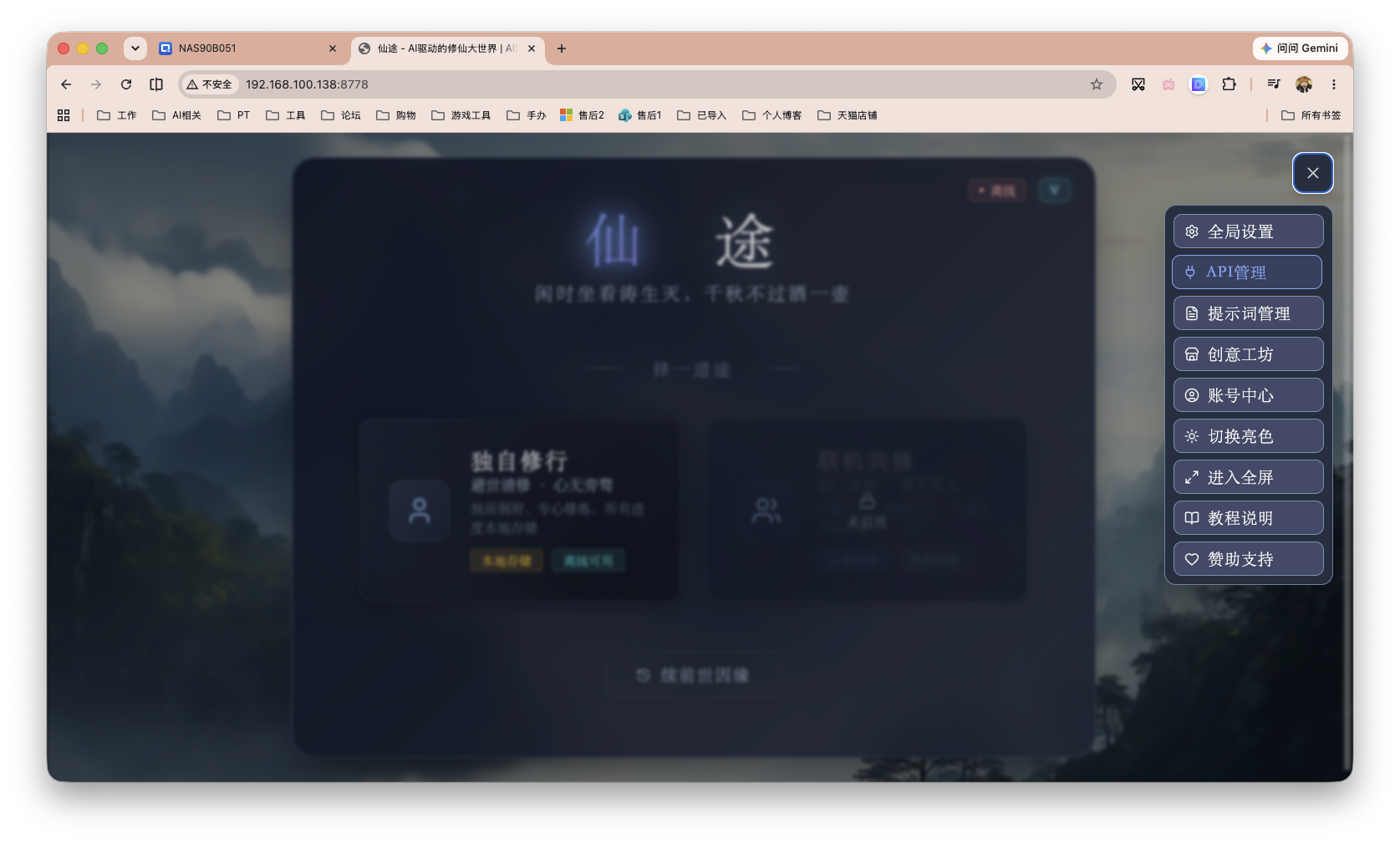The image size is (1400, 844).
Task: Open the API管理 menu entry
Action: (1248, 272)
